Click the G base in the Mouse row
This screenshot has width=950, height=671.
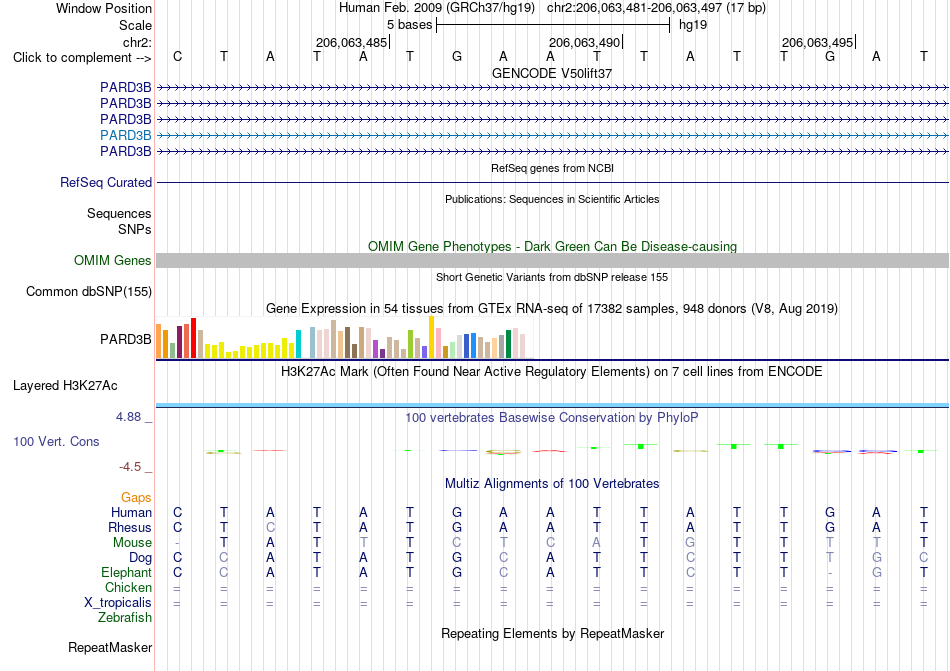[690, 543]
